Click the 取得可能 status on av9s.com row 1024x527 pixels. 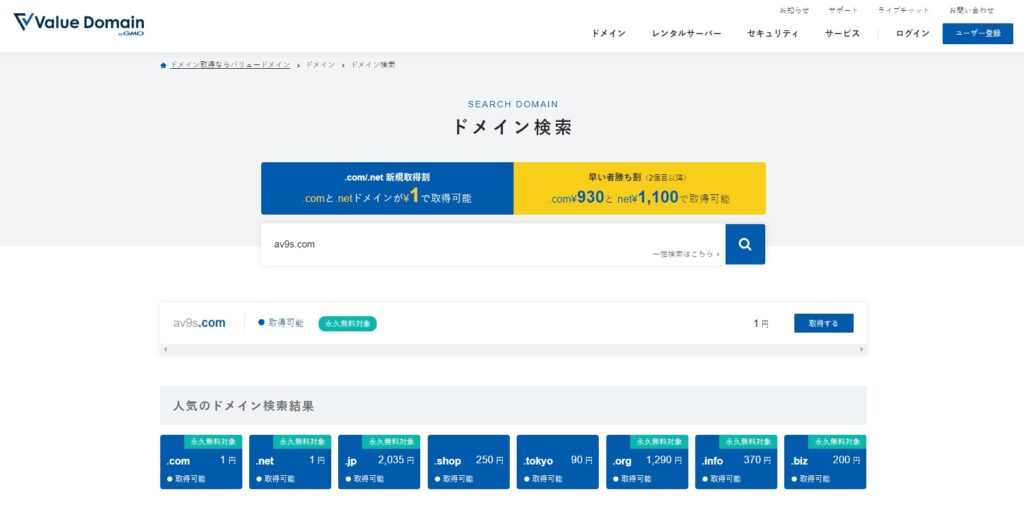[x=281, y=323]
